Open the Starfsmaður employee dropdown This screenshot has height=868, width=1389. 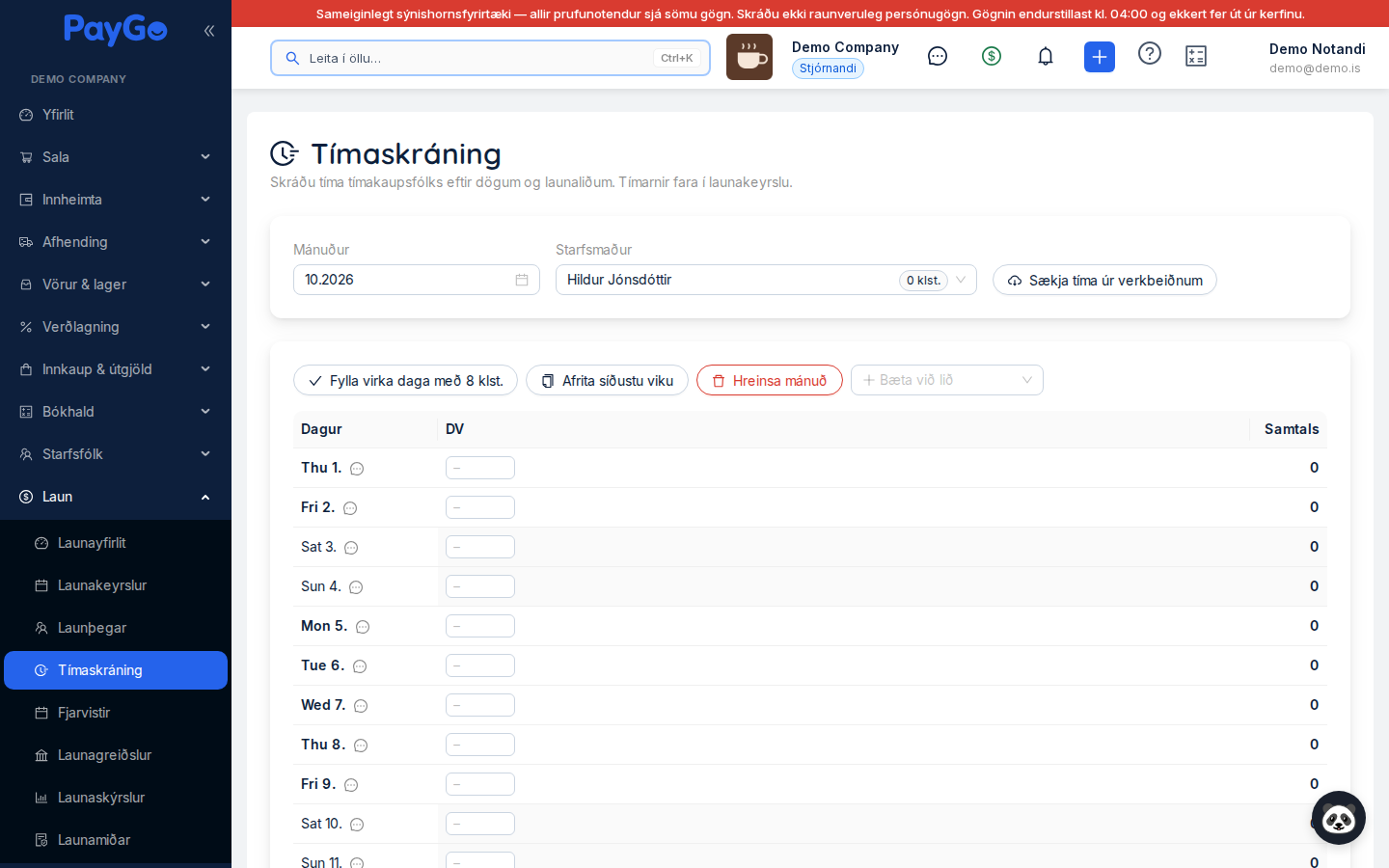point(766,280)
